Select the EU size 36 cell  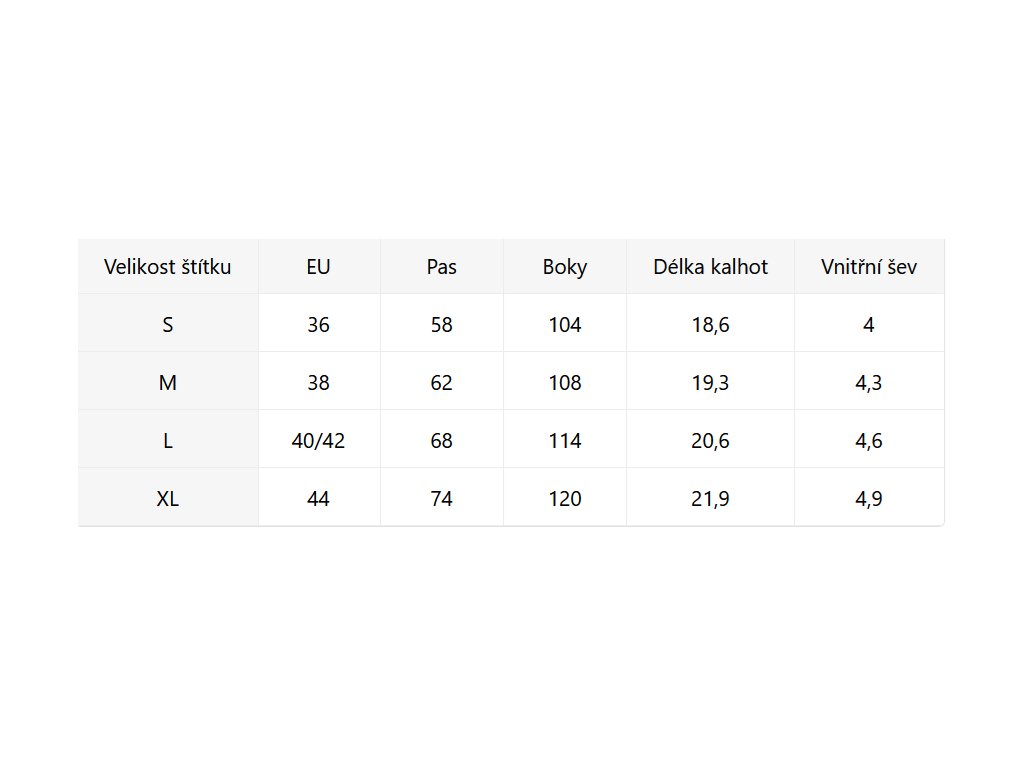[318, 325]
